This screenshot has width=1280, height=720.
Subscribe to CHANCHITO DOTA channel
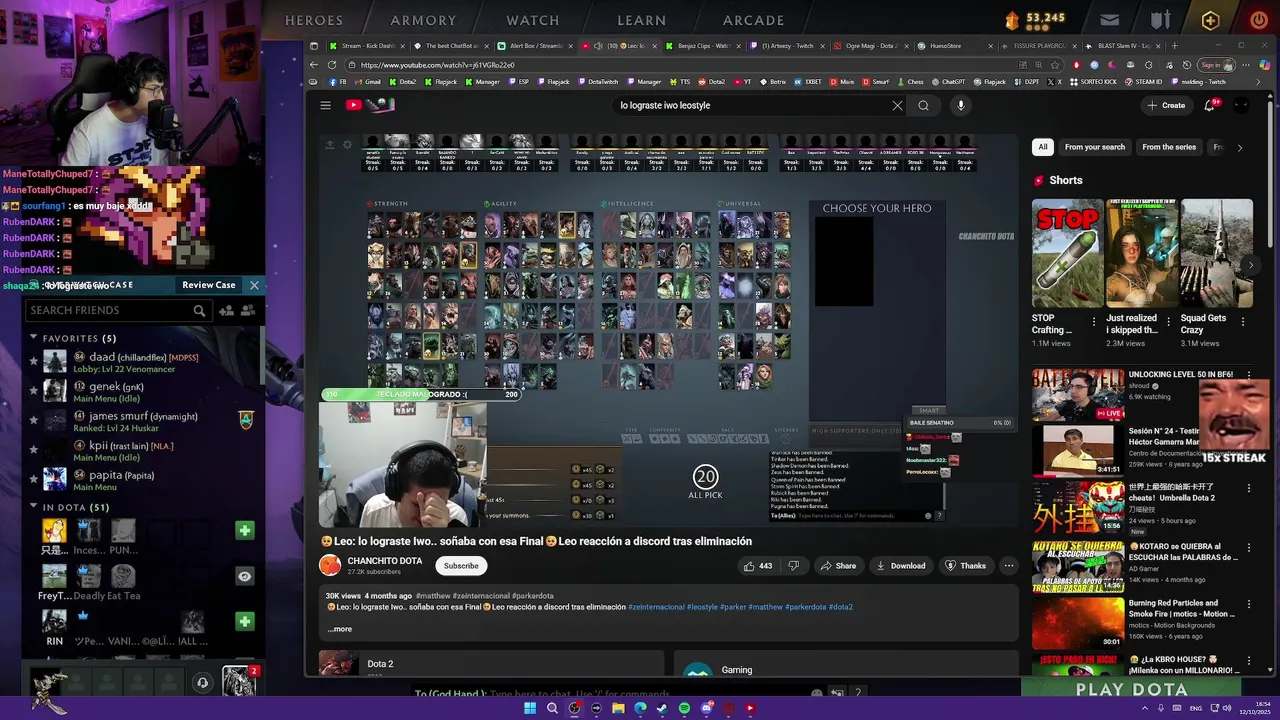tap(461, 566)
